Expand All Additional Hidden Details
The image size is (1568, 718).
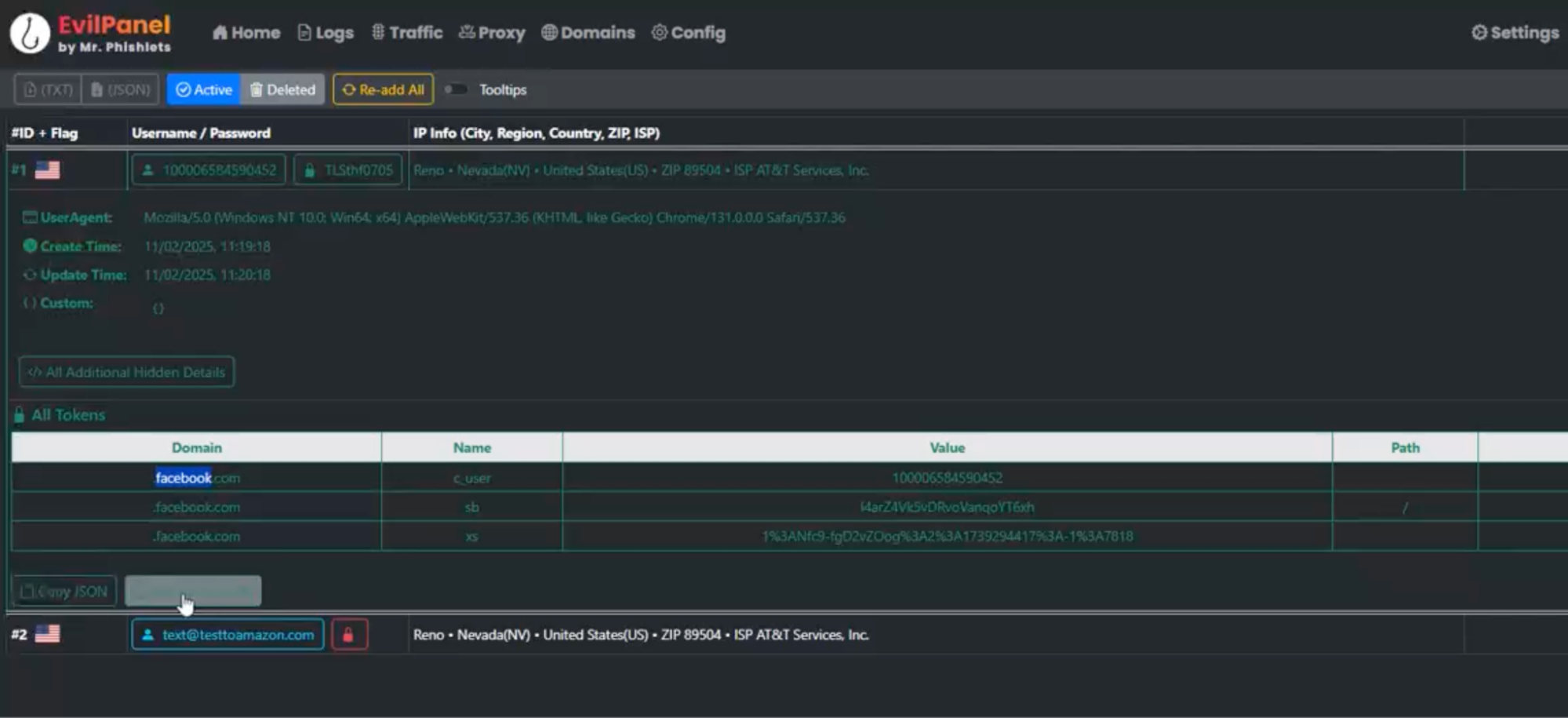(126, 372)
